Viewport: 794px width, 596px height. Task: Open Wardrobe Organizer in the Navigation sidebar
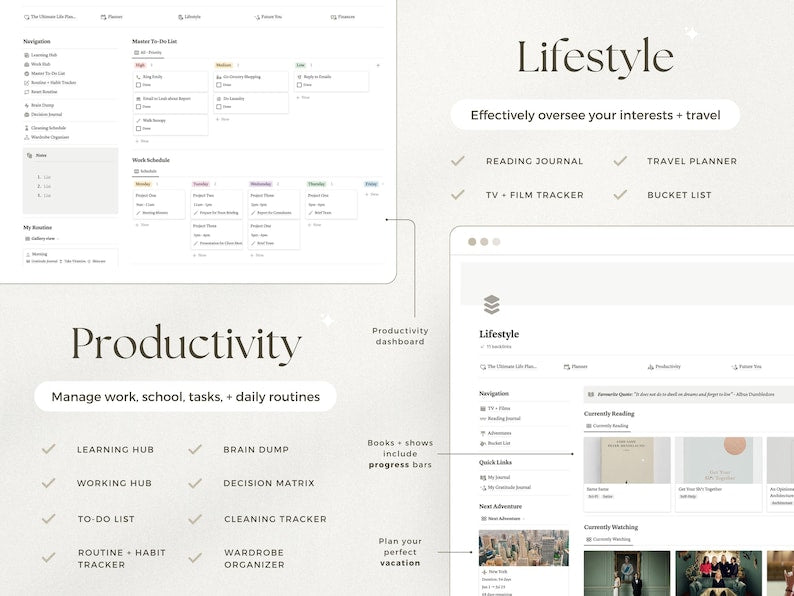50,137
